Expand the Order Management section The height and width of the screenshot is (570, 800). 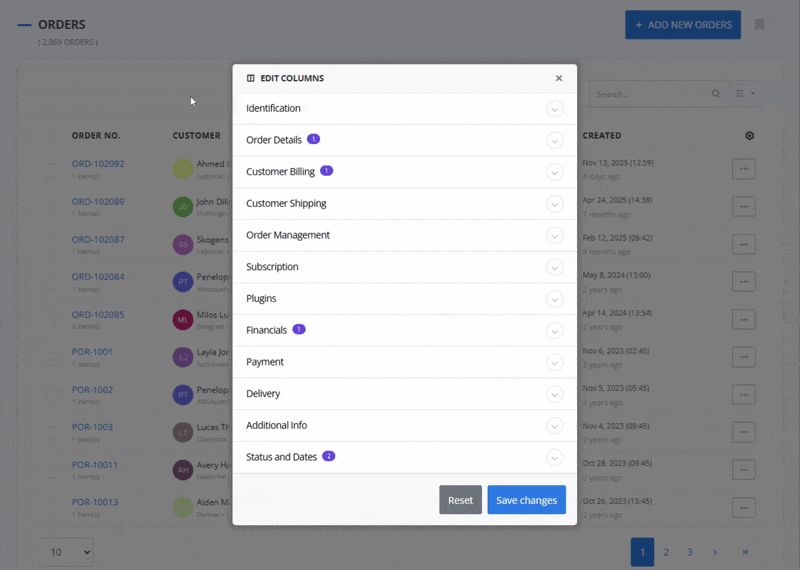point(554,235)
